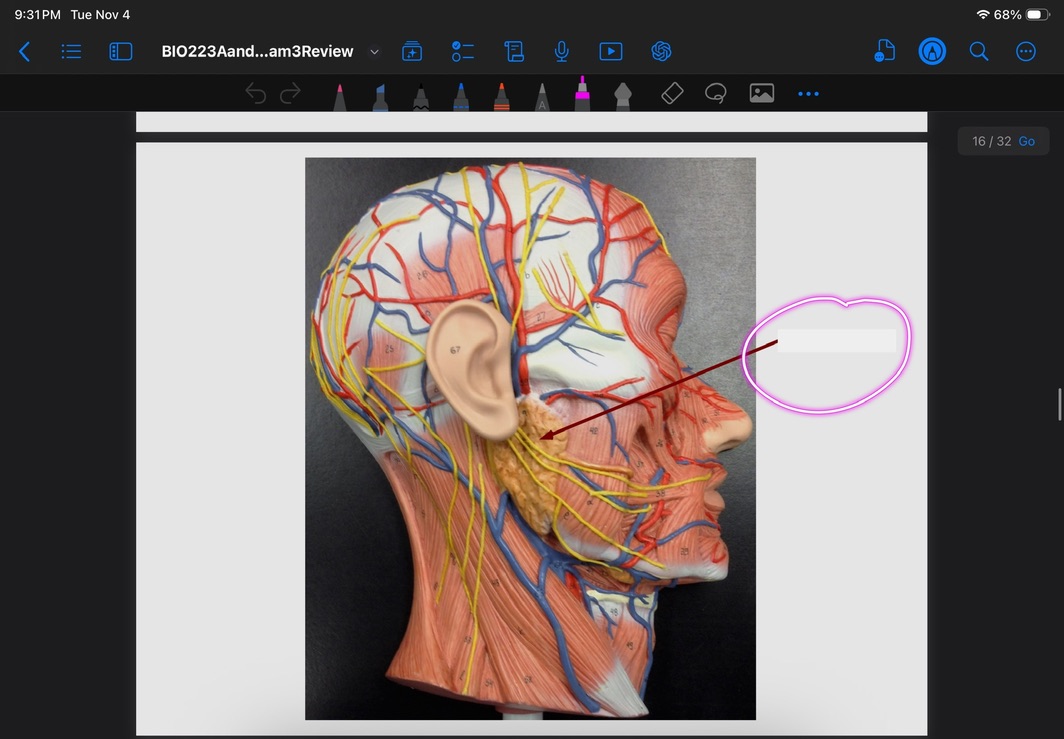Open the checklist icon in top bar
Screen dimensions: 1064x739
pyautogui.click(x=463, y=52)
